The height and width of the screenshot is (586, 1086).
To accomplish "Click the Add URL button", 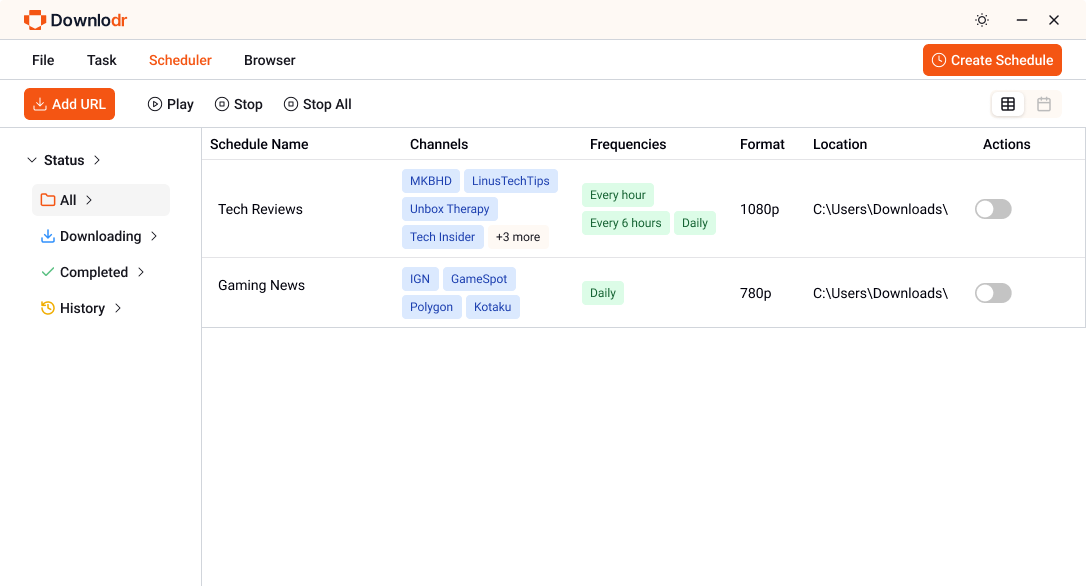I will tap(69, 104).
